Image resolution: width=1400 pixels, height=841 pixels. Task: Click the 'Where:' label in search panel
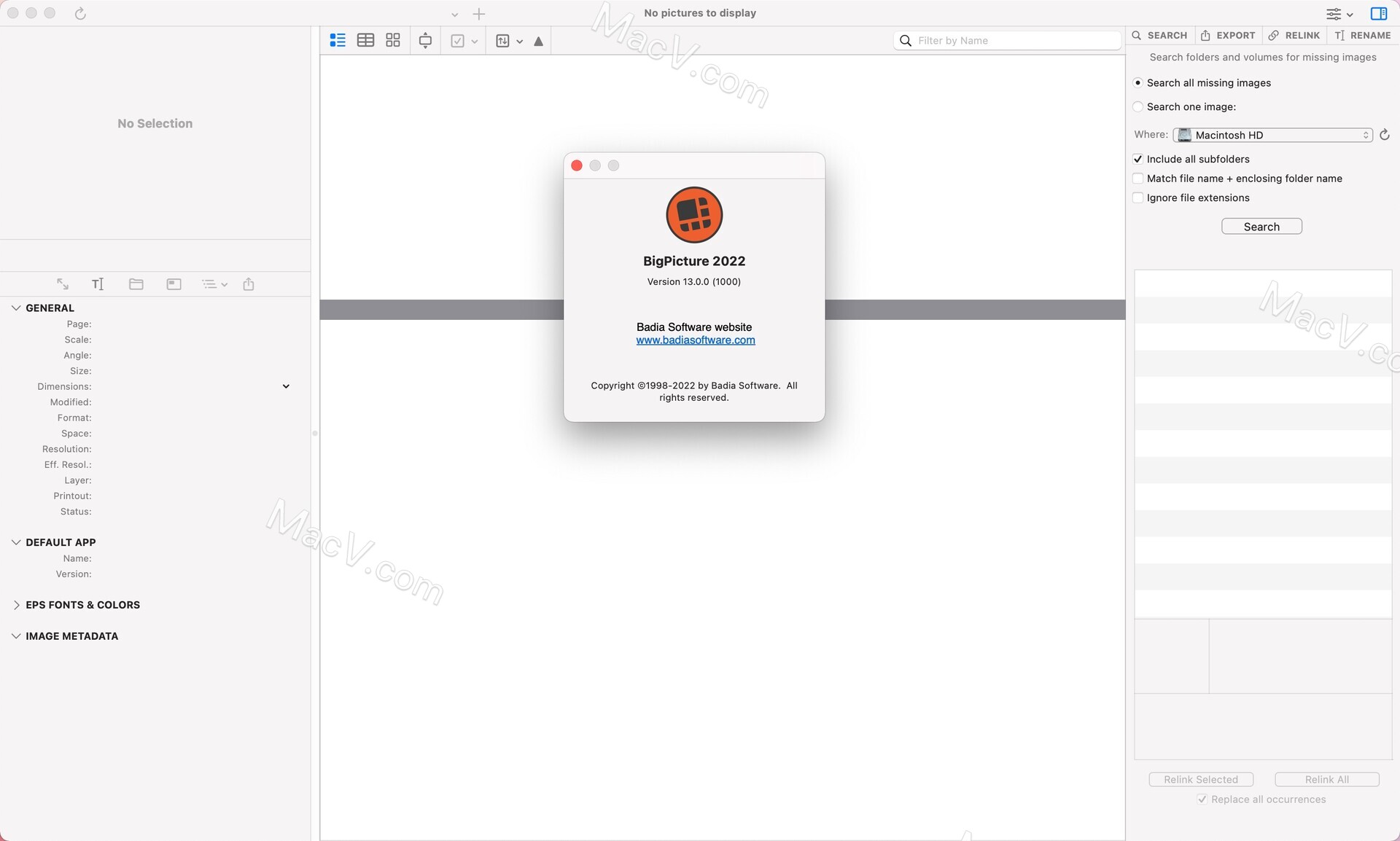point(1151,135)
